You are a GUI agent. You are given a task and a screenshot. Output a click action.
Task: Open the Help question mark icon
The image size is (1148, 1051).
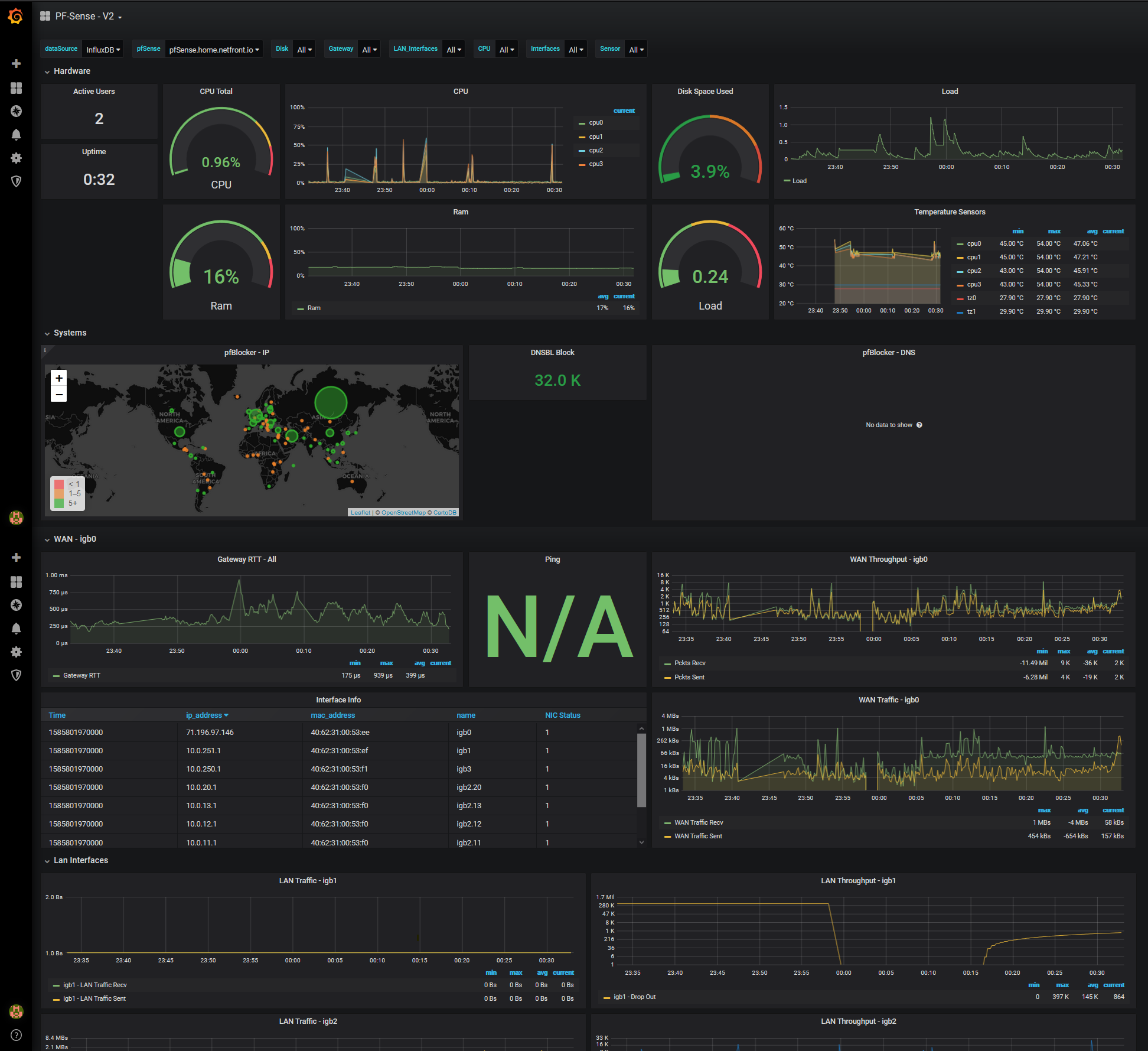tap(16, 1034)
